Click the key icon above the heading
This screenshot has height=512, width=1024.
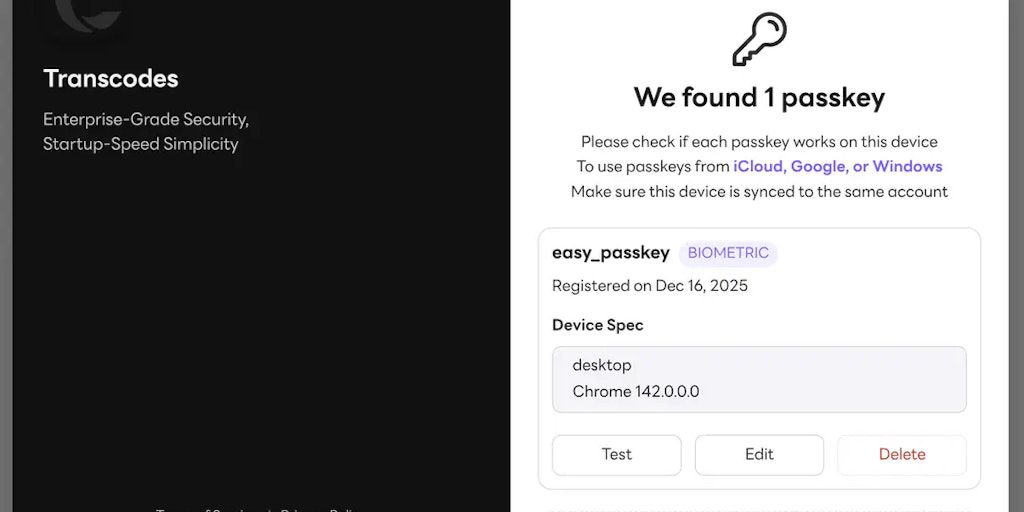coord(759,39)
